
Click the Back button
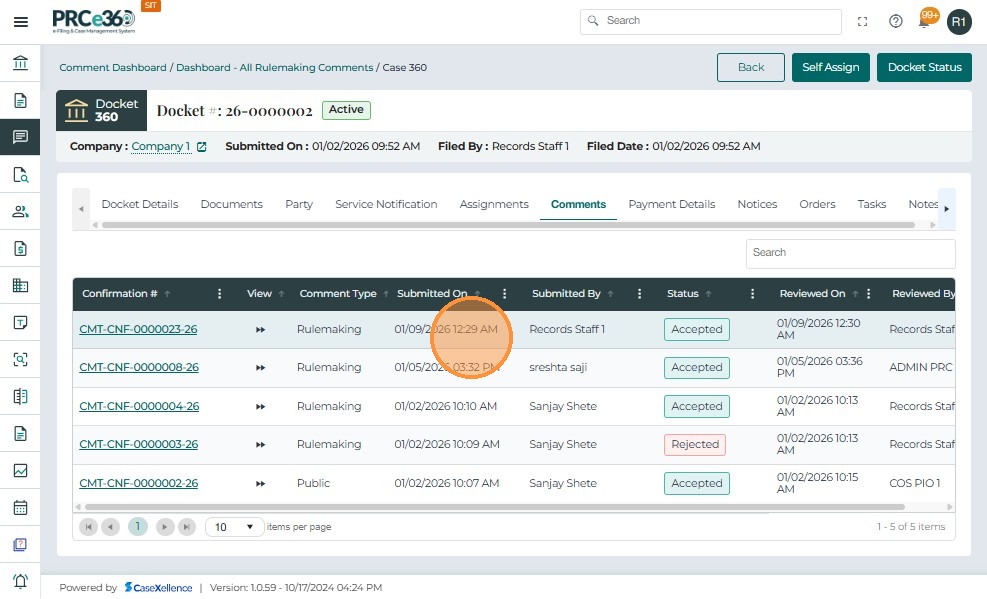750,67
